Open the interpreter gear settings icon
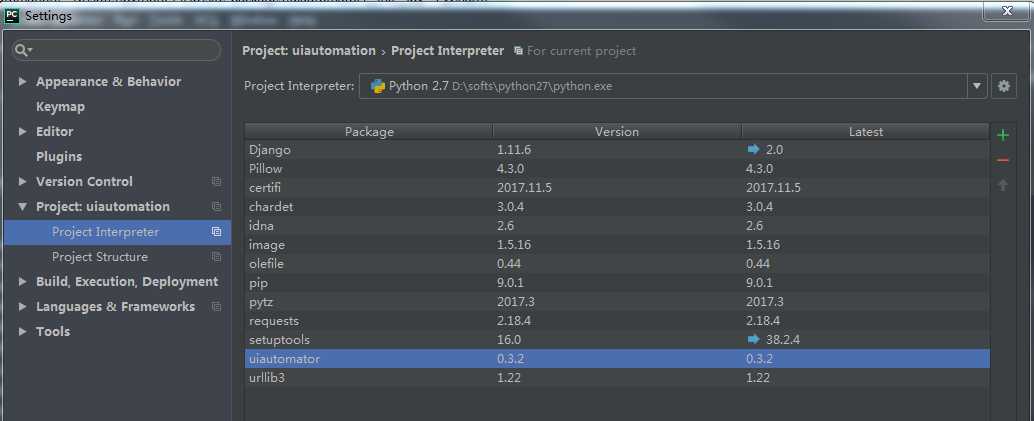Viewport: 1034px width, 421px height. coord(1004,86)
